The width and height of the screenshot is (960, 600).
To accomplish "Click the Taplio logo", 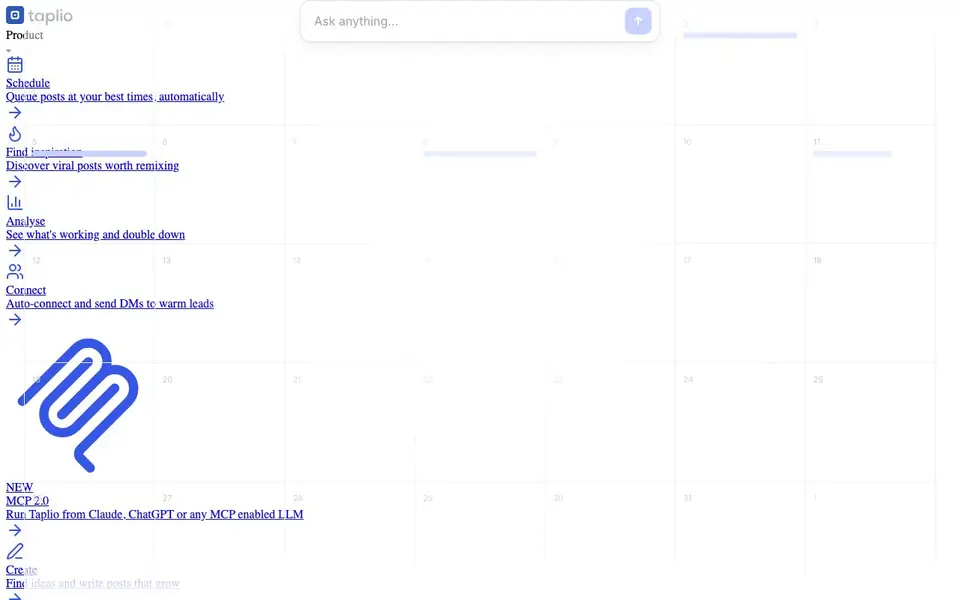I will 39,15.
